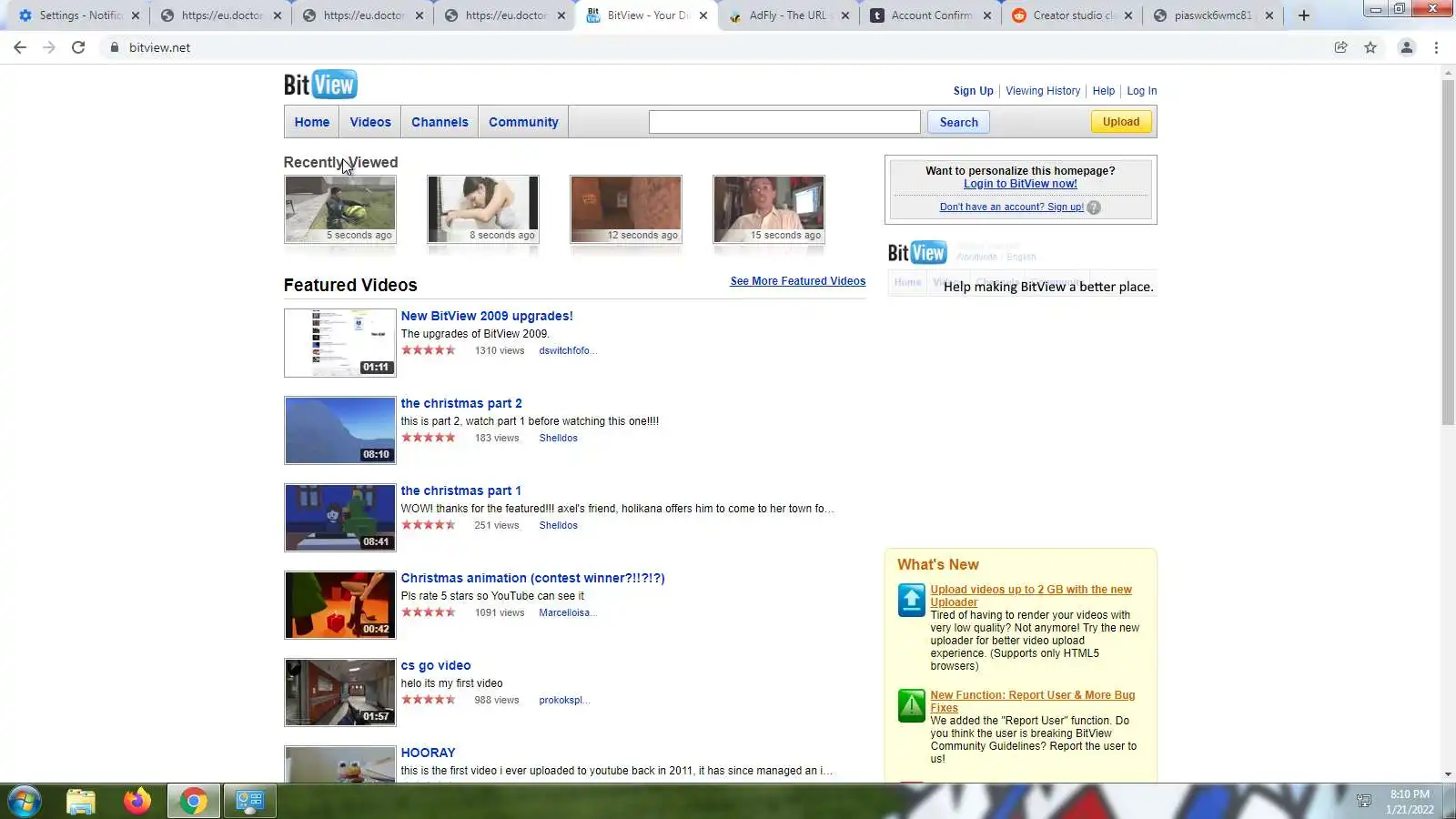
Task: Click the browser back arrow
Action: [x=20, y=47]
